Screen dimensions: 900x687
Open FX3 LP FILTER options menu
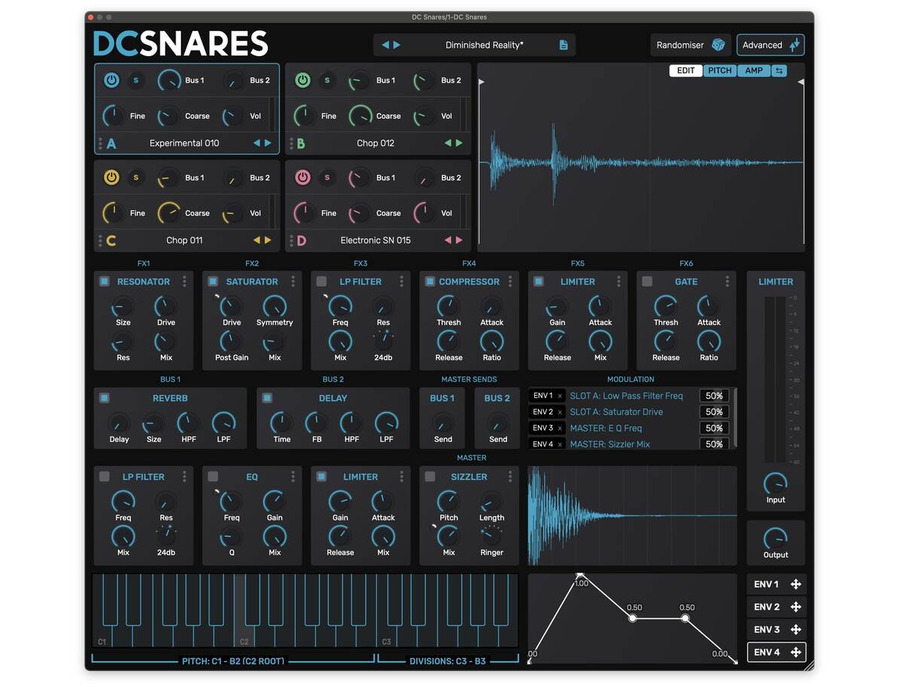[x=401, y=281]
